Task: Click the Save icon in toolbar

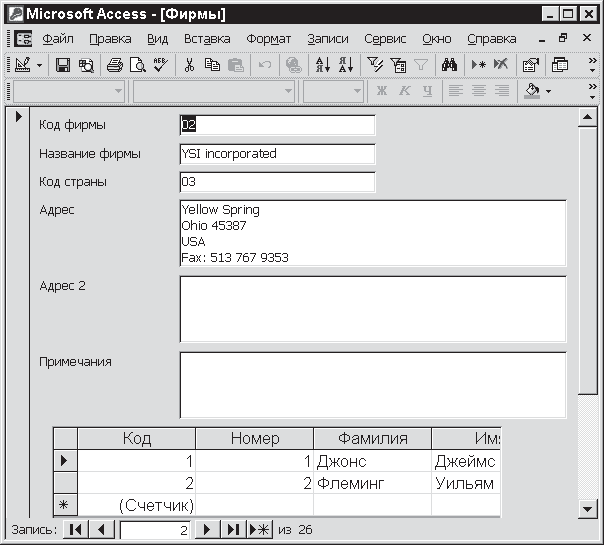Action: 62,65
